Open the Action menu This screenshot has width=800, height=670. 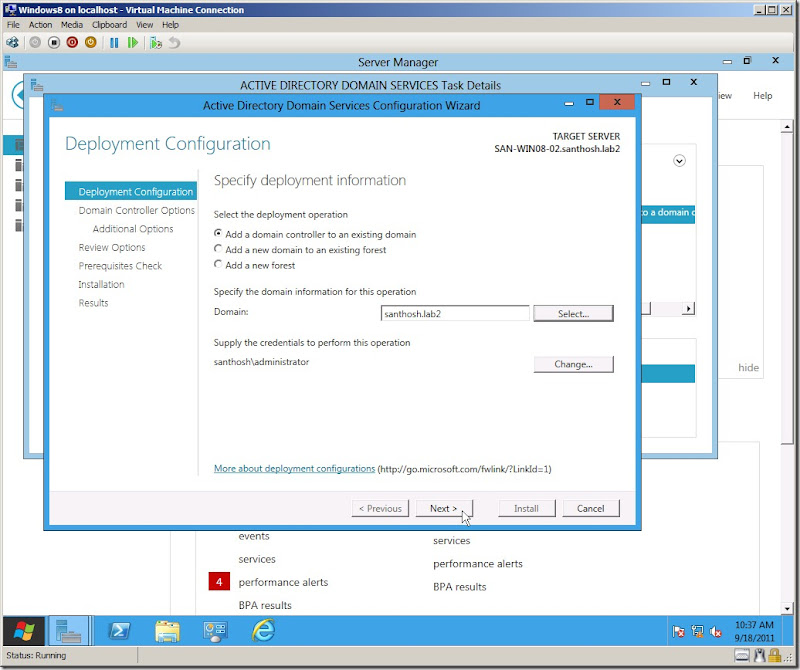pos(40,24)
